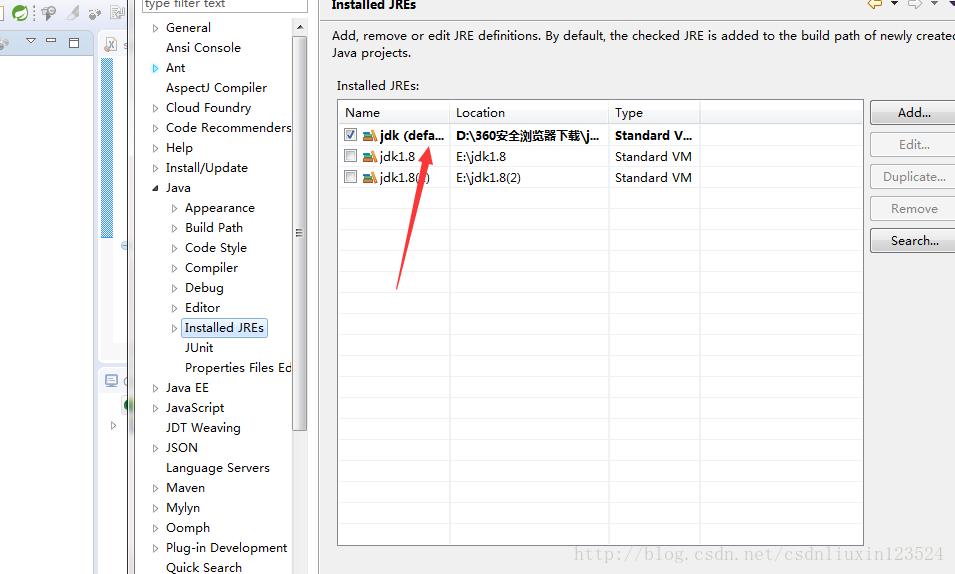Screen dimensions: 955x574
Task: Sort the JRE table by Location column
Action: (x=529, y=113)
